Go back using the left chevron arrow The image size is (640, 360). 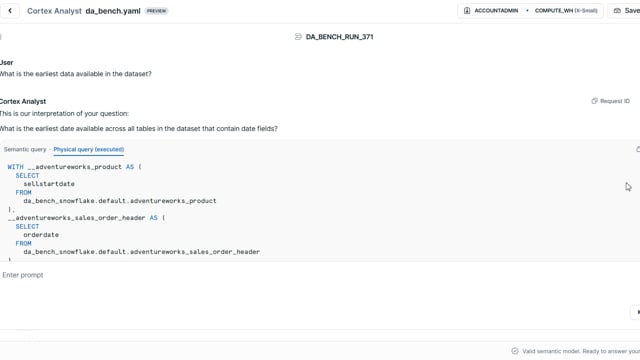point(10,11)
